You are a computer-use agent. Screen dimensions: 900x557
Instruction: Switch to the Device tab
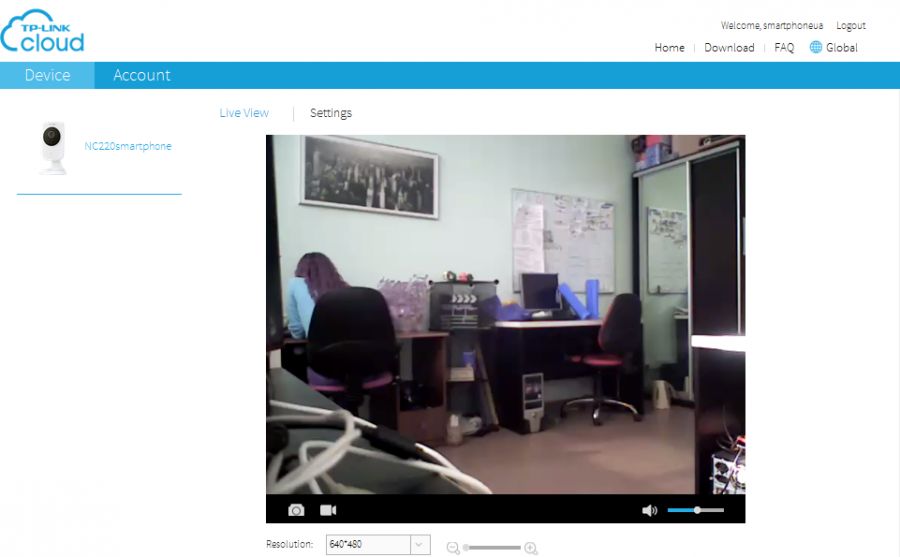(x=47, y=75)
